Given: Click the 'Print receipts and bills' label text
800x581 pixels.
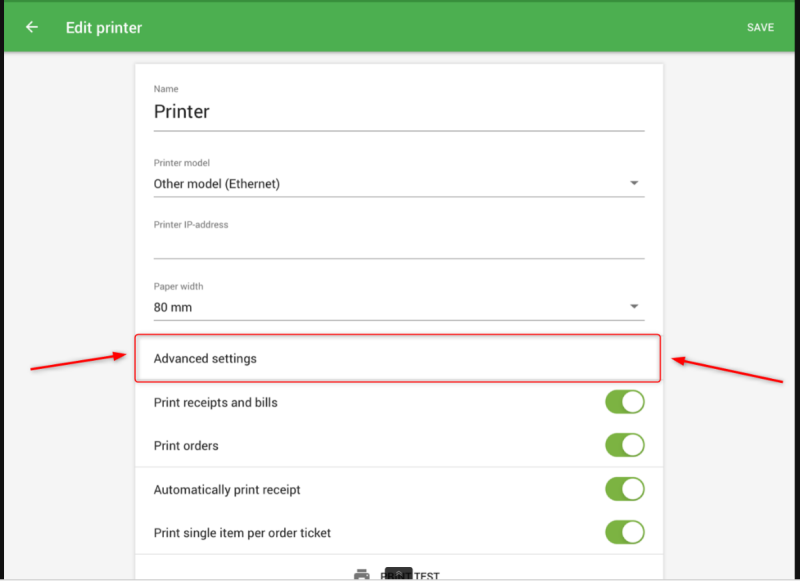Looking at the screenshot, I should pyautogui.click(x=216, y=402).
